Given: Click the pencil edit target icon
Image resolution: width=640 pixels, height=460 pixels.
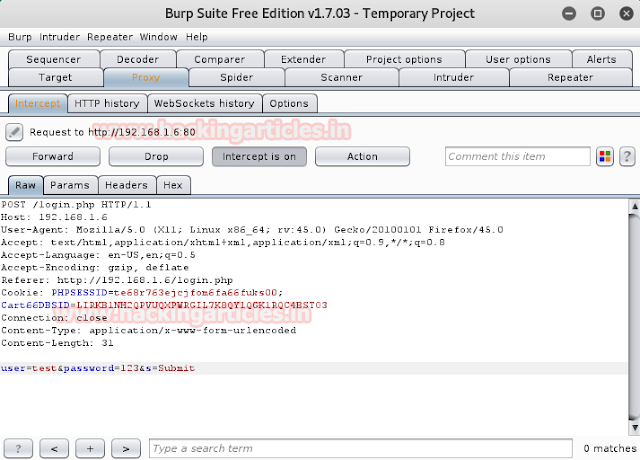Looking at the screenshot, I should pyautogui.click(x=14, y=132).
